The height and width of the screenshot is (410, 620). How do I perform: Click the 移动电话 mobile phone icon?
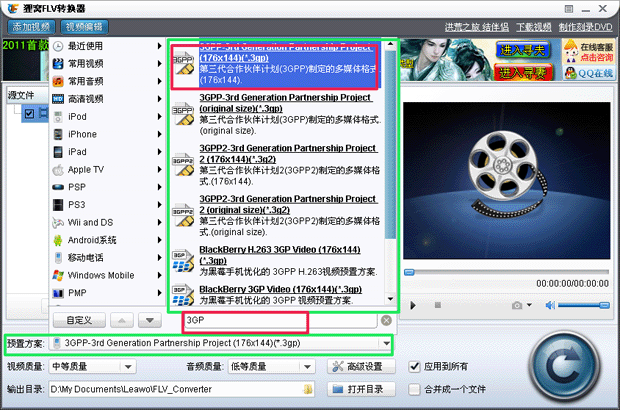coord(58,258)
